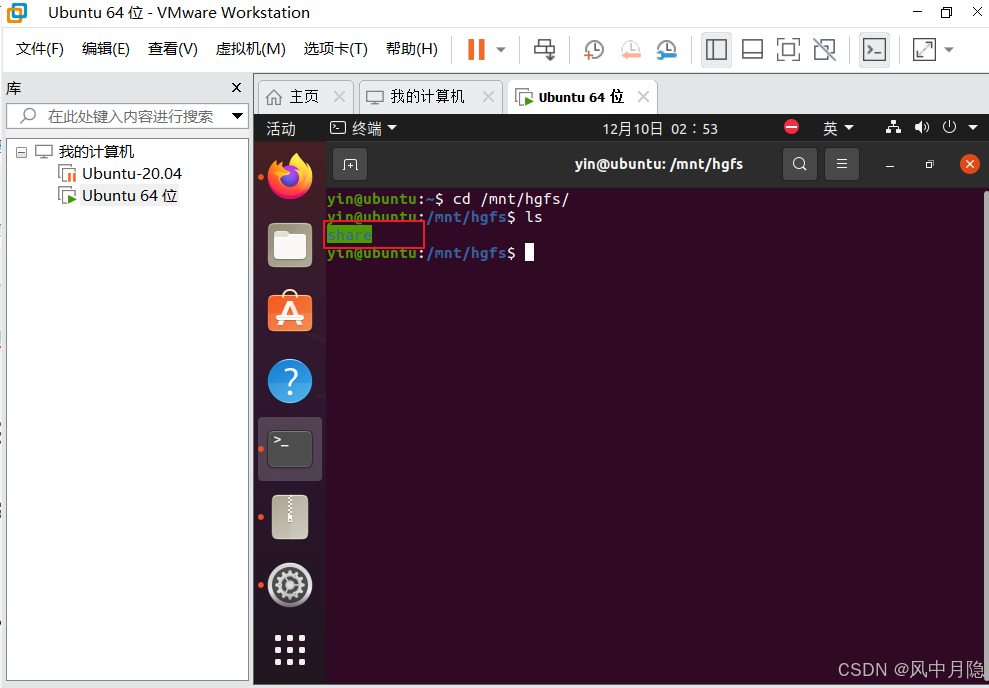Click the red do-not-disturb indicator icon
The width and height of the screenshot is (989, 688).
tap(791, 127)
